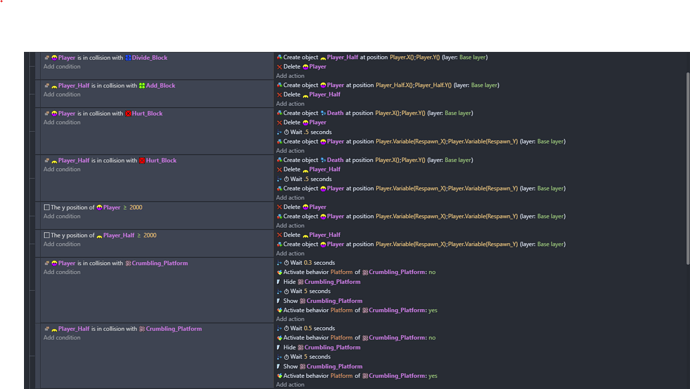
Task: Click red X icon in y position of Player event
Action: pos(279,207)
